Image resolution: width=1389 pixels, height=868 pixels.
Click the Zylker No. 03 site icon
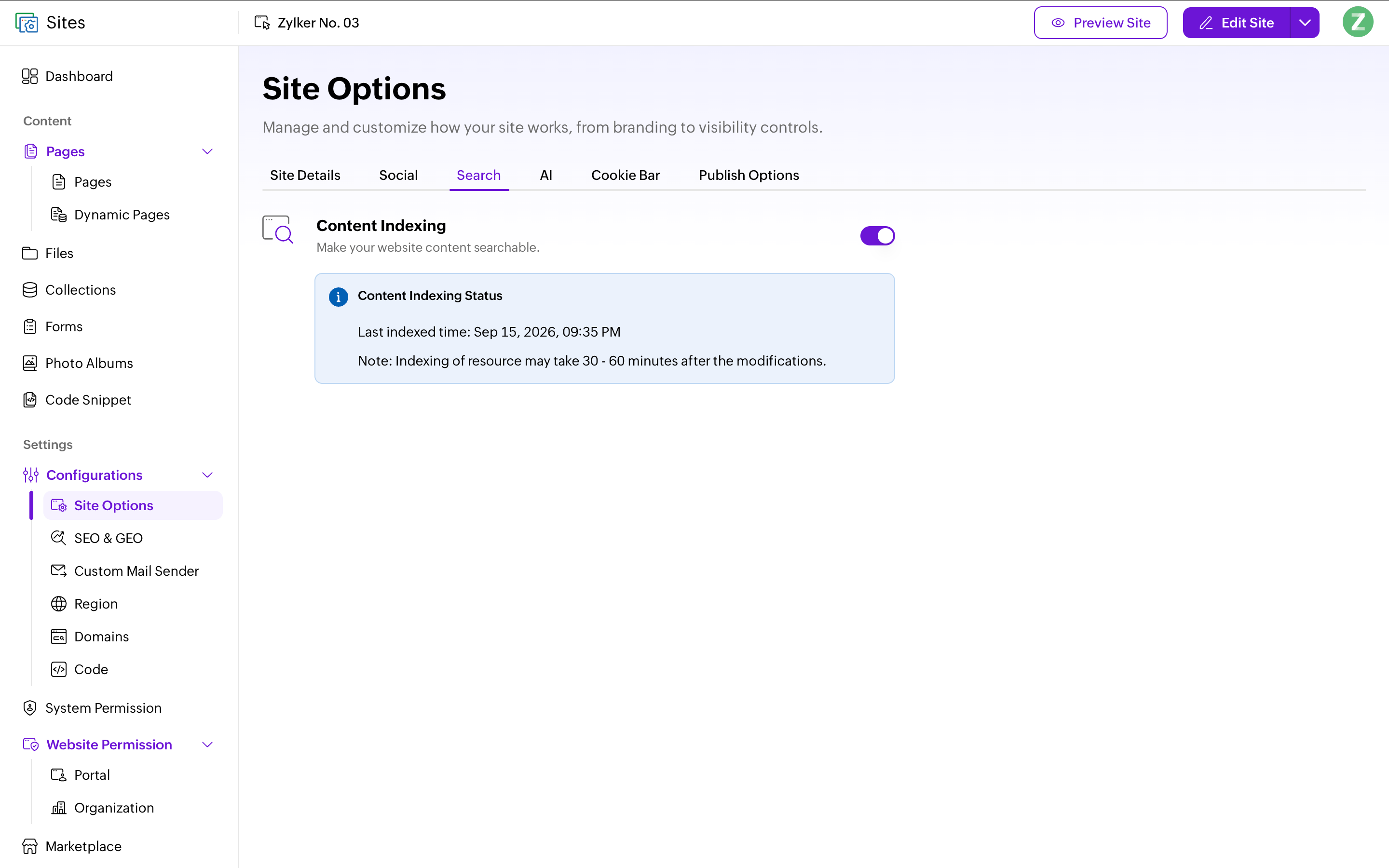coord(262,22)
